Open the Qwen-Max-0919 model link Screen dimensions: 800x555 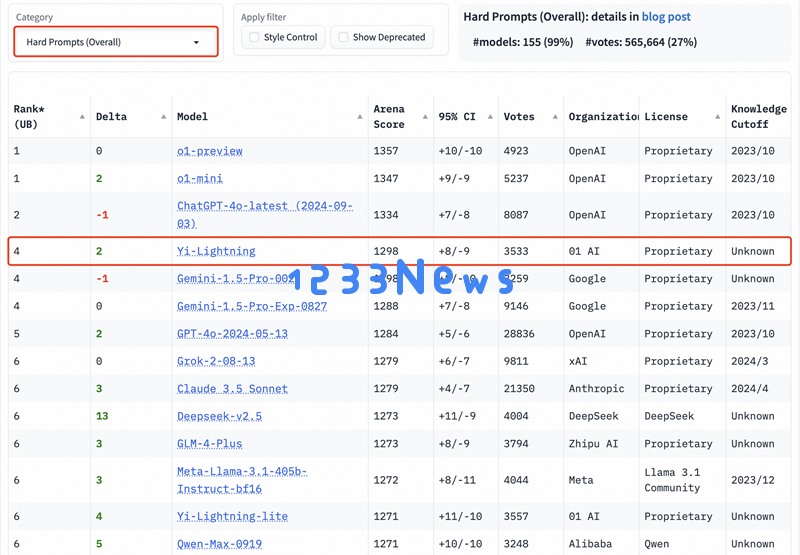click(x=219, y=544)
